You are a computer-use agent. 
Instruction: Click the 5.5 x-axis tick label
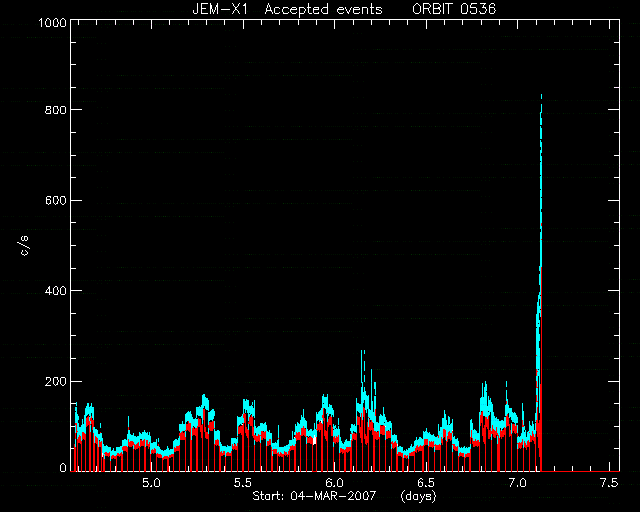(x=242, y=483)
